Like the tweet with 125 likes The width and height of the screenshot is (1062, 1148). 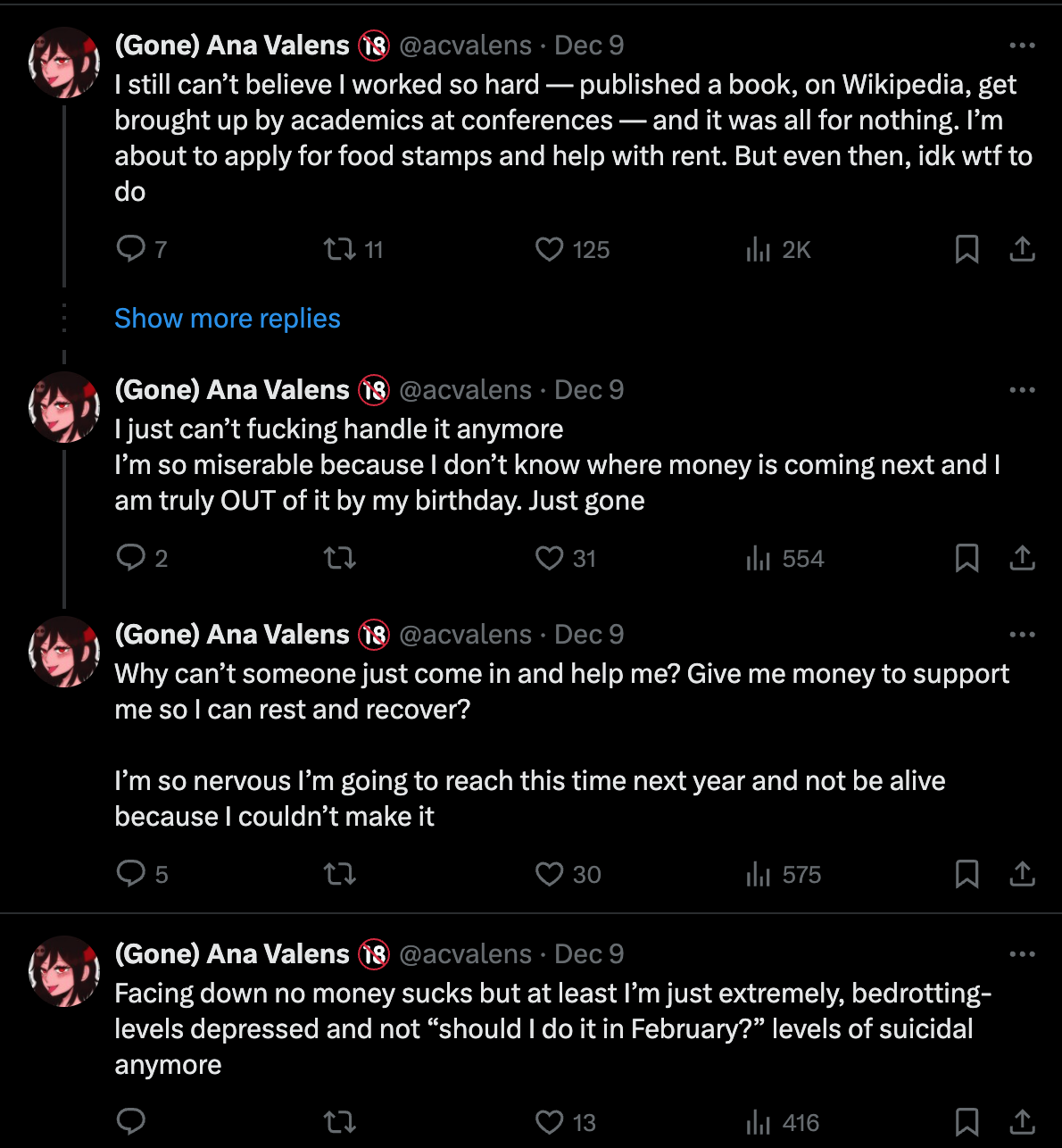[x=549, y=249]
